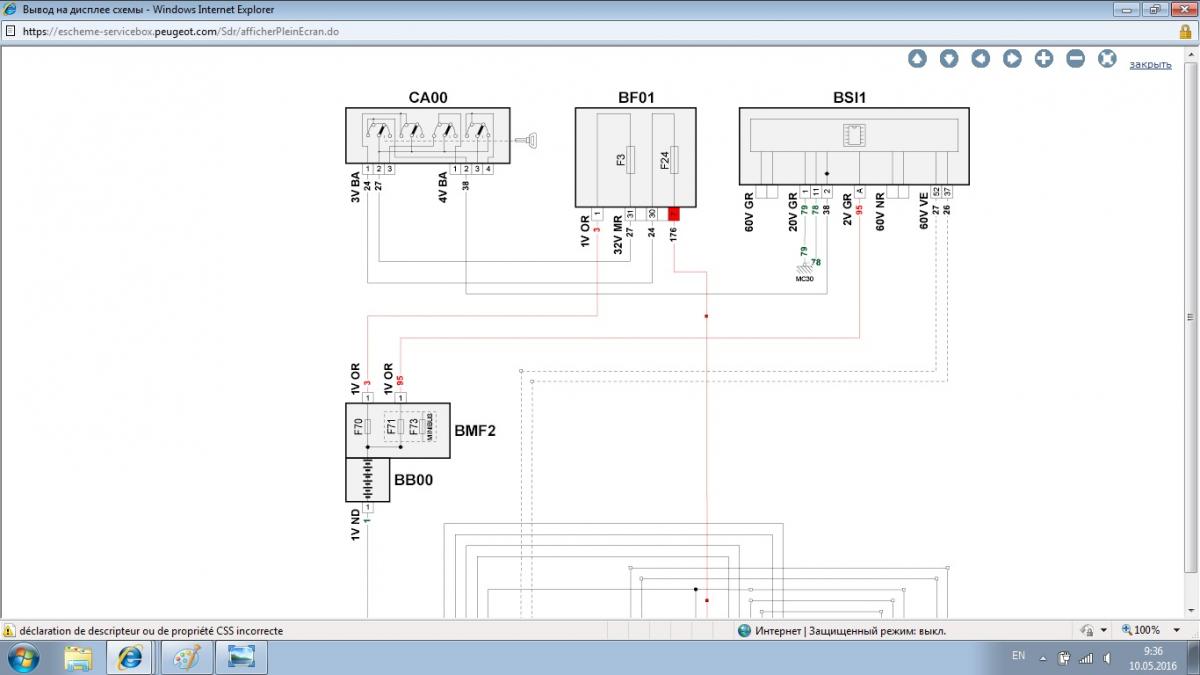Image resolution: width=1200 pixels, height=675 pixels.
Task: Zoom in with the plus icon
Action: 1044,59
